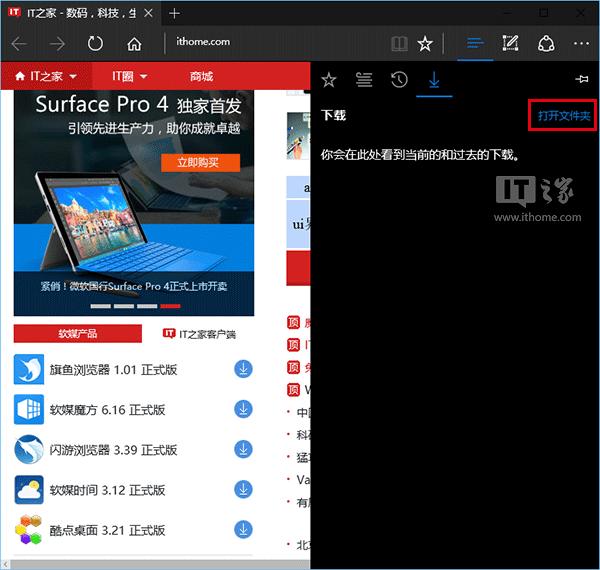Close the IT之家 browser tab
Image resolution: width=600 pixels, height=570 pixels.
click(x=149, y=13)
